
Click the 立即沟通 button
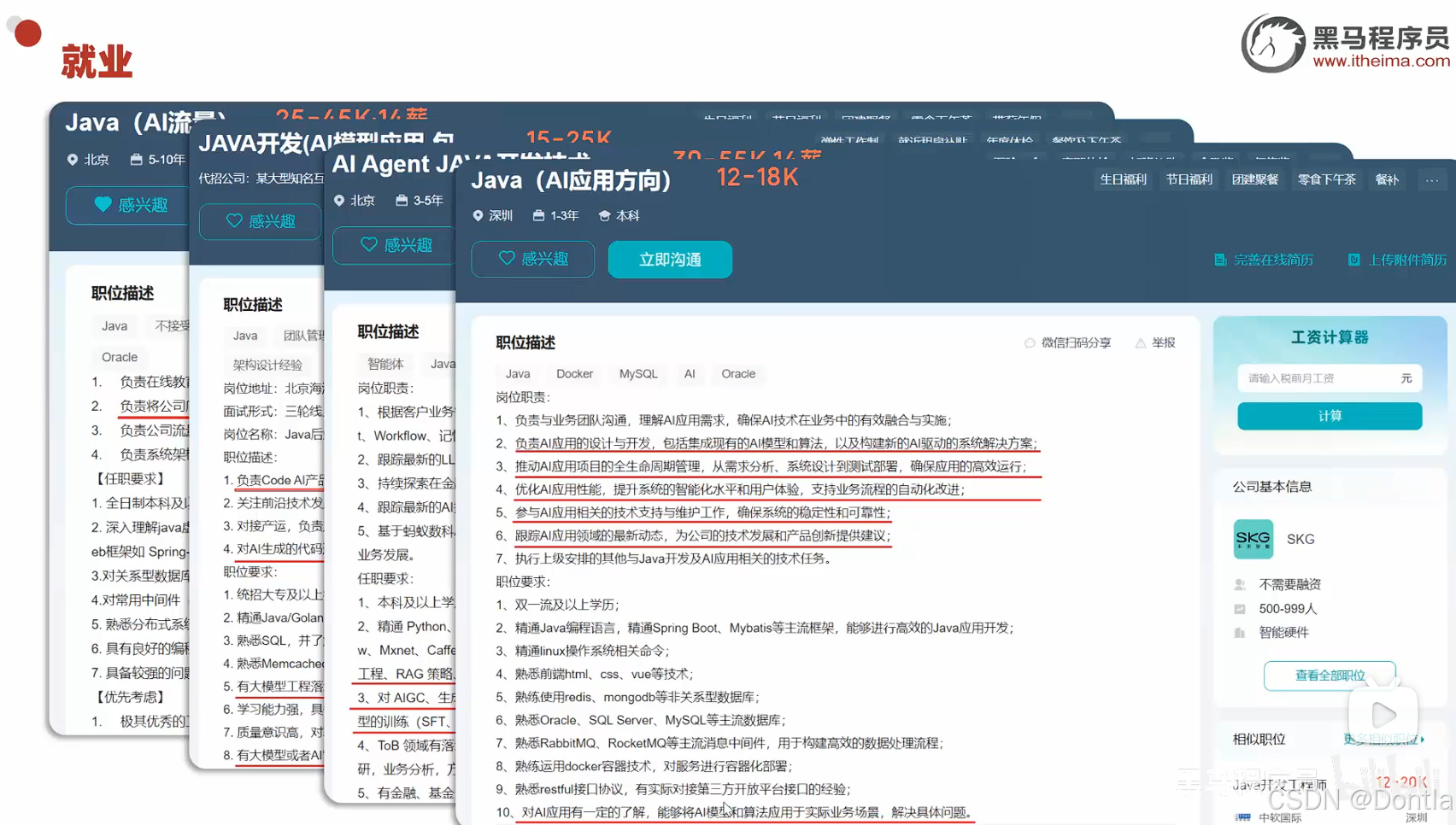[x=670, y=259]
